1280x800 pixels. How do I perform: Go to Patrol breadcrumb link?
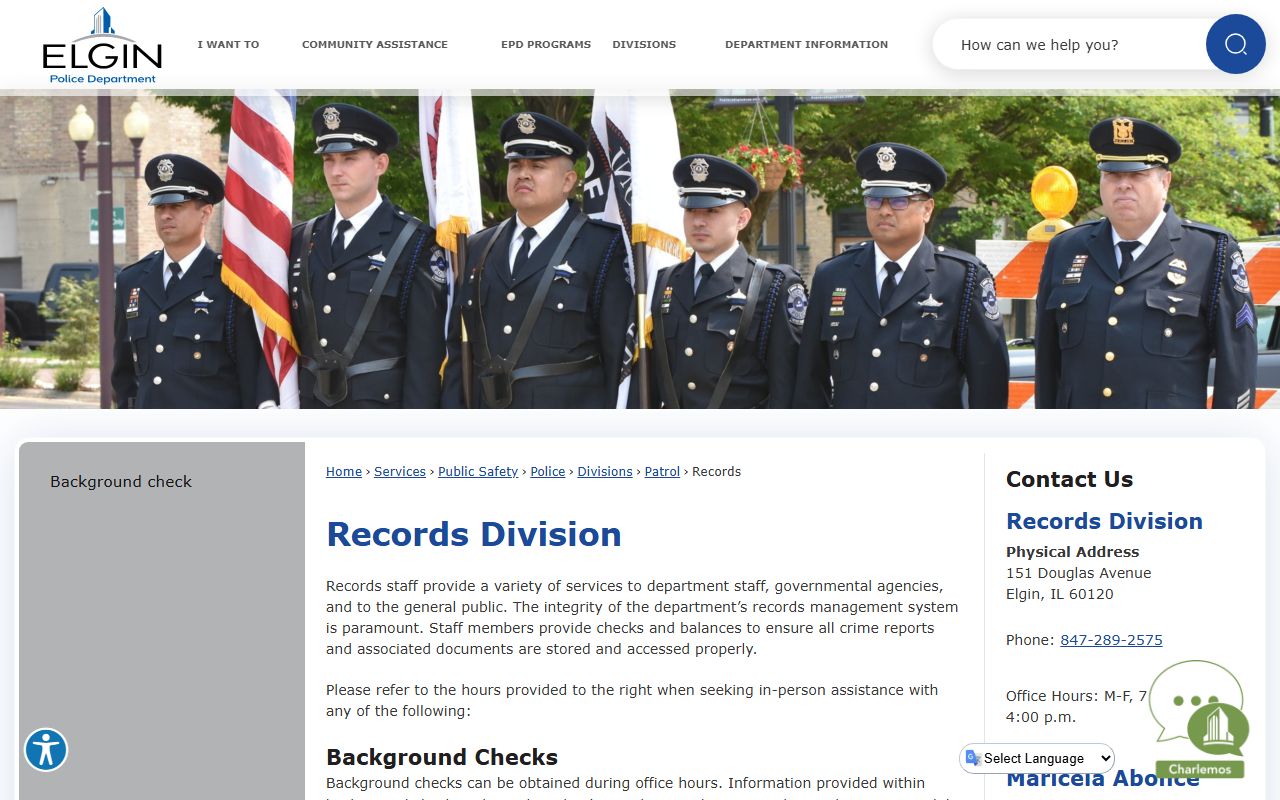[662, 471]
